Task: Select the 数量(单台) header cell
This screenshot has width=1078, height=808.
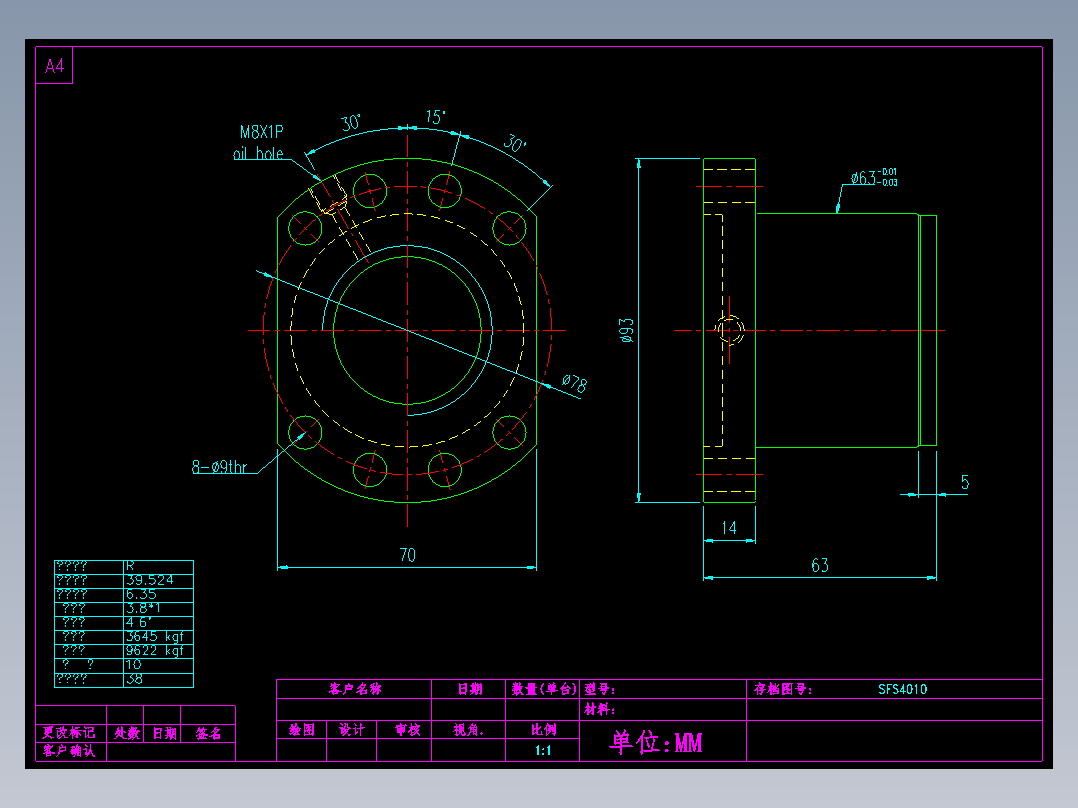Action: (543, 689)
